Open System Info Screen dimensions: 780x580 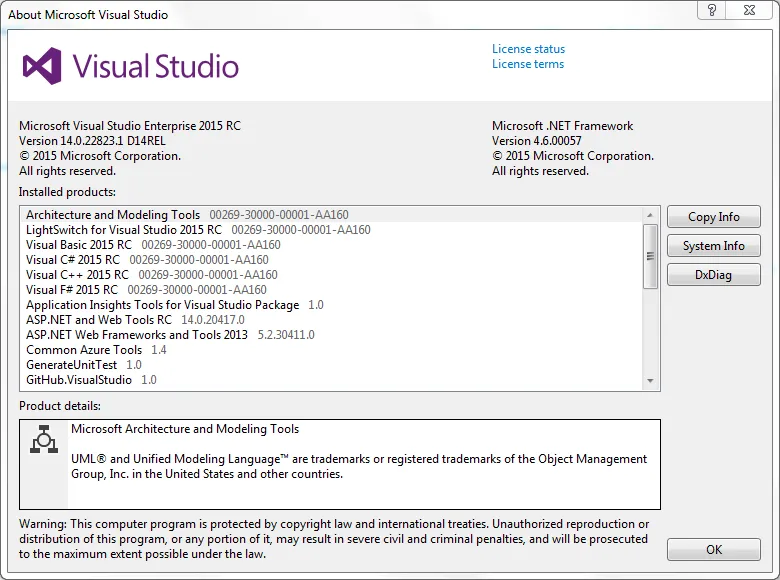pos(713,246)
